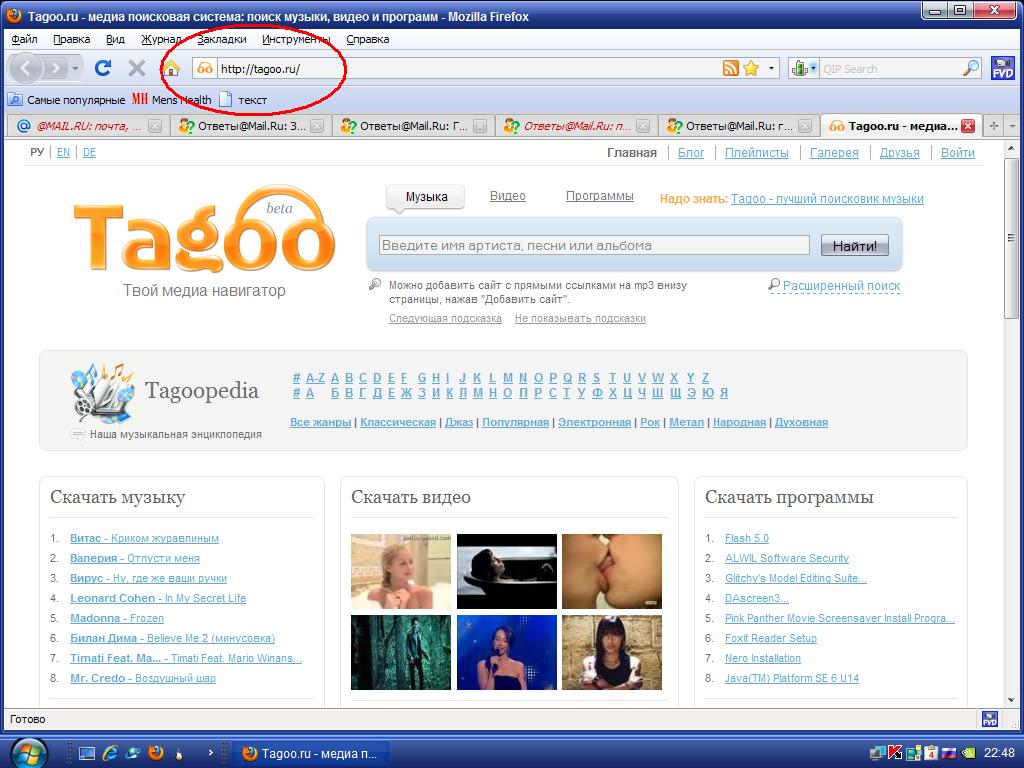Click the Tagoopedia media icon
This screenshot has height=768, width=1024.
102,393
